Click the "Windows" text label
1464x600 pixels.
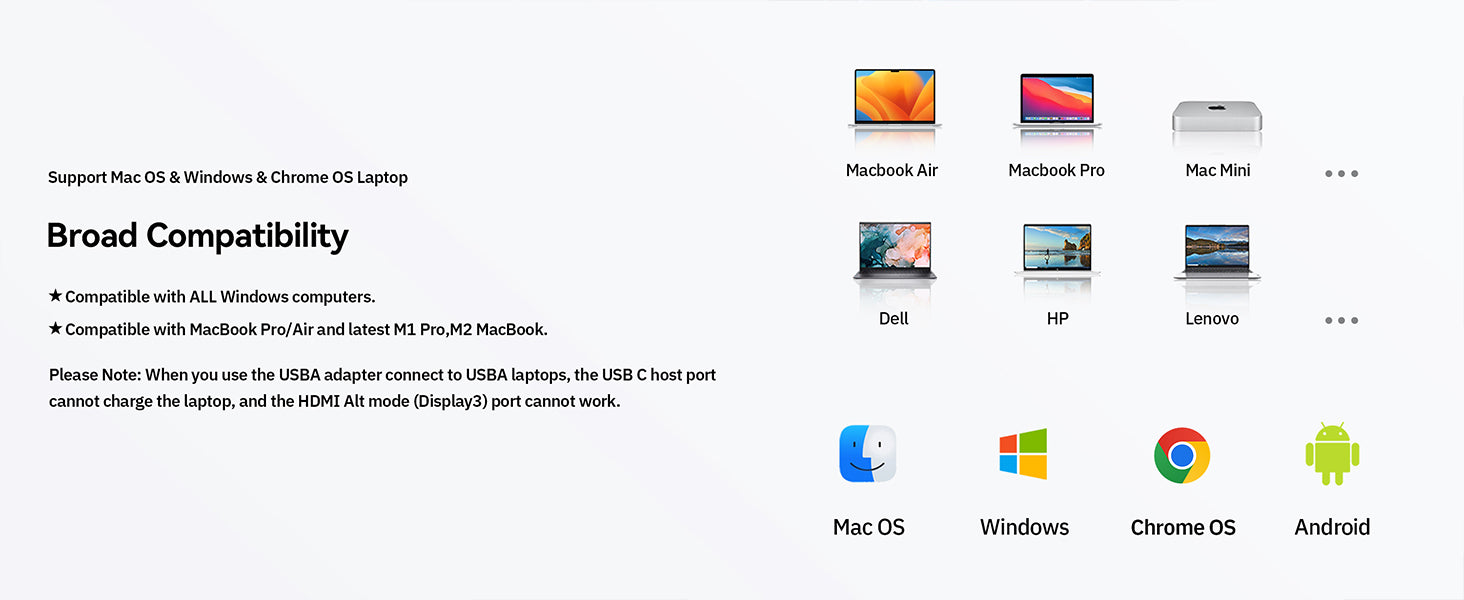(1024, 527)
